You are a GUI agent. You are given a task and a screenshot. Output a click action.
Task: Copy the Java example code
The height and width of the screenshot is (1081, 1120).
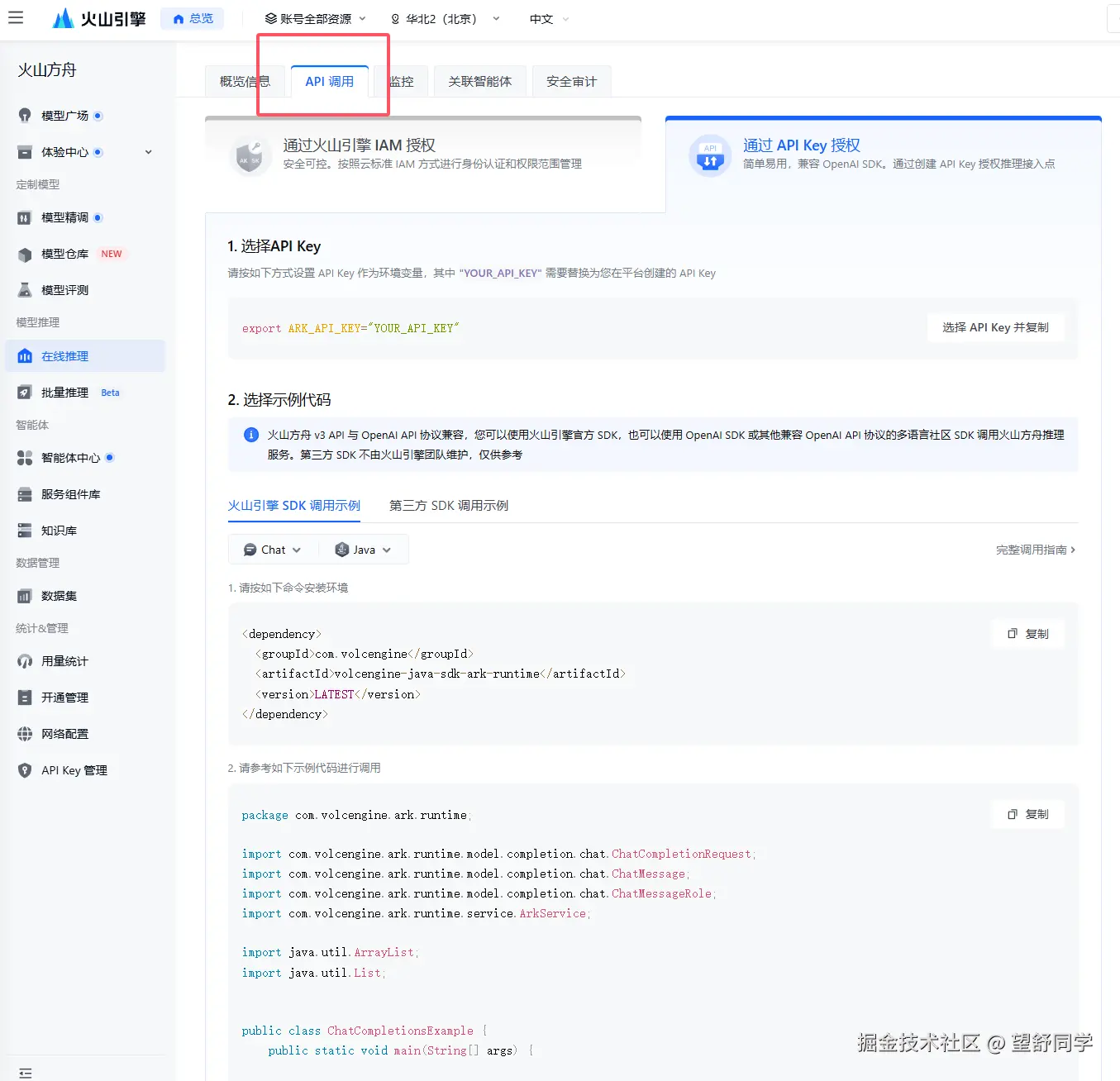(x=1027, y=814)
